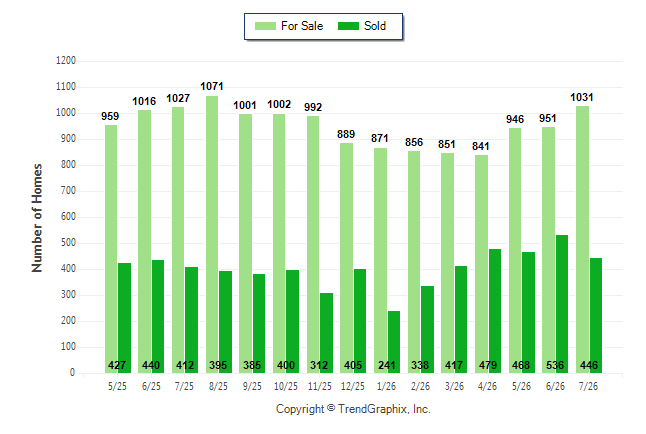646x434 pixels.
Task: Select the For Sale legend label
Action: pos(302,26)
